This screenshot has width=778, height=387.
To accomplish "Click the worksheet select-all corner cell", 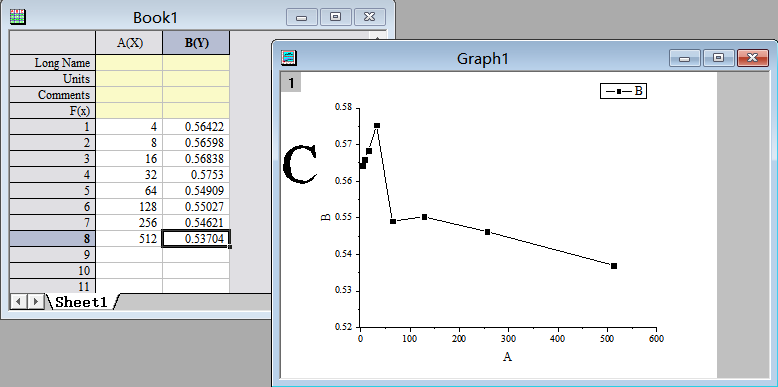I will pos(53,43).
